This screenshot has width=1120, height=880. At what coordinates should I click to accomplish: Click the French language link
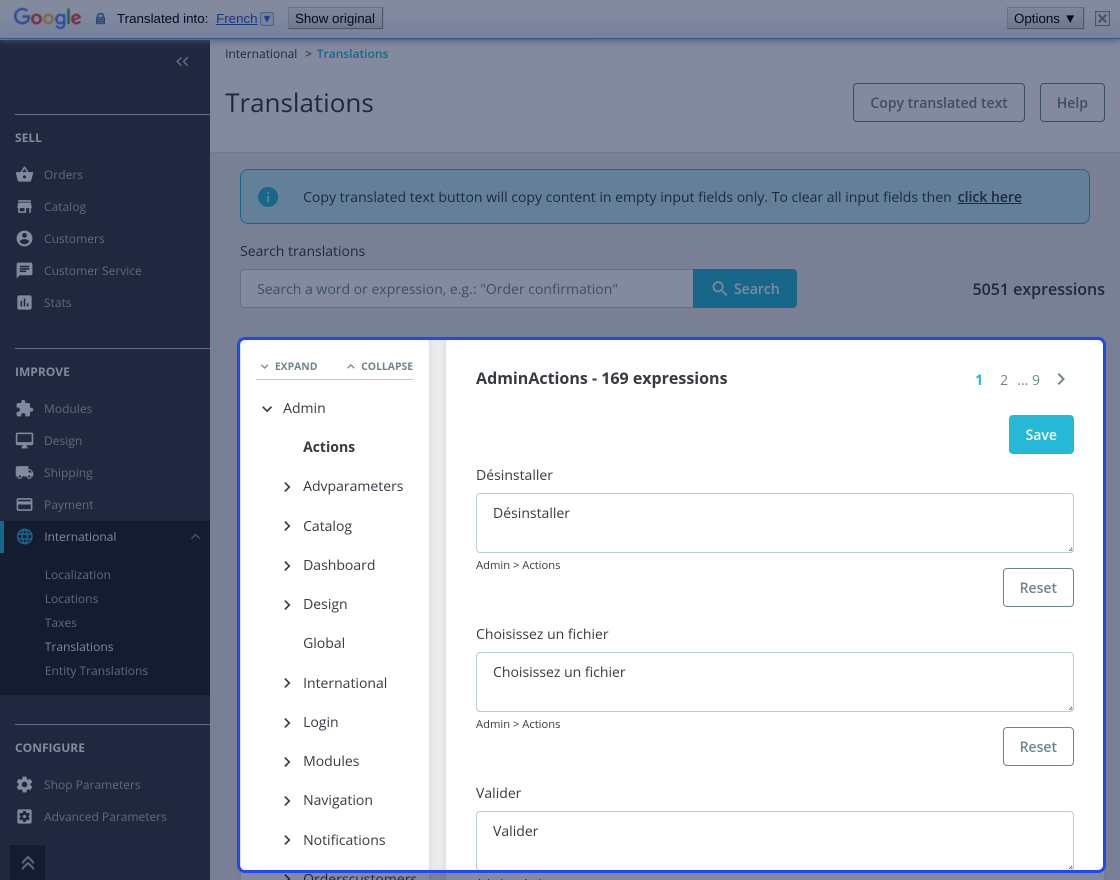(x=236, y=19)
